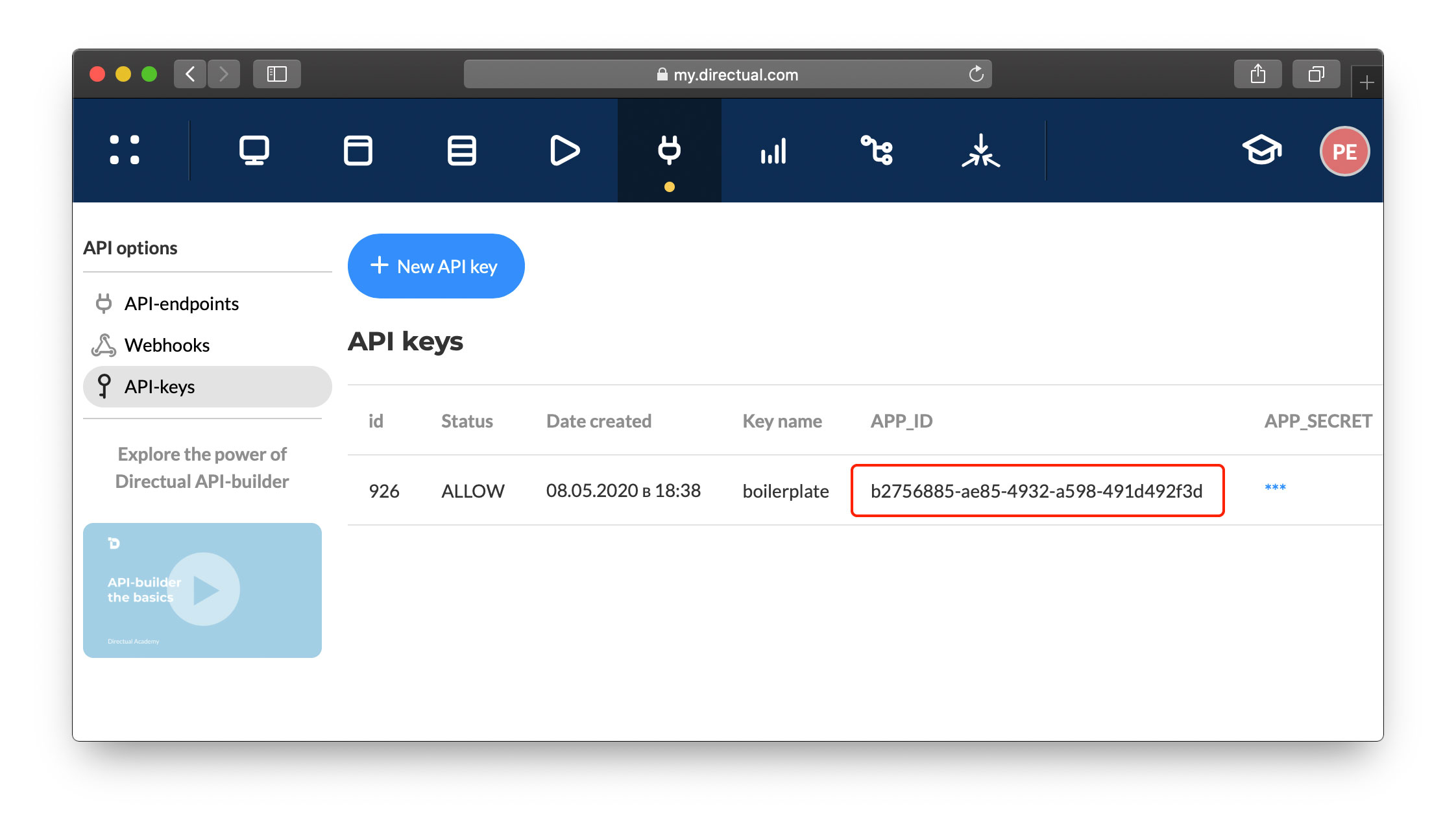Go forward with Safari forward arrow
The image size is (1456, 837).
point(224,74)
